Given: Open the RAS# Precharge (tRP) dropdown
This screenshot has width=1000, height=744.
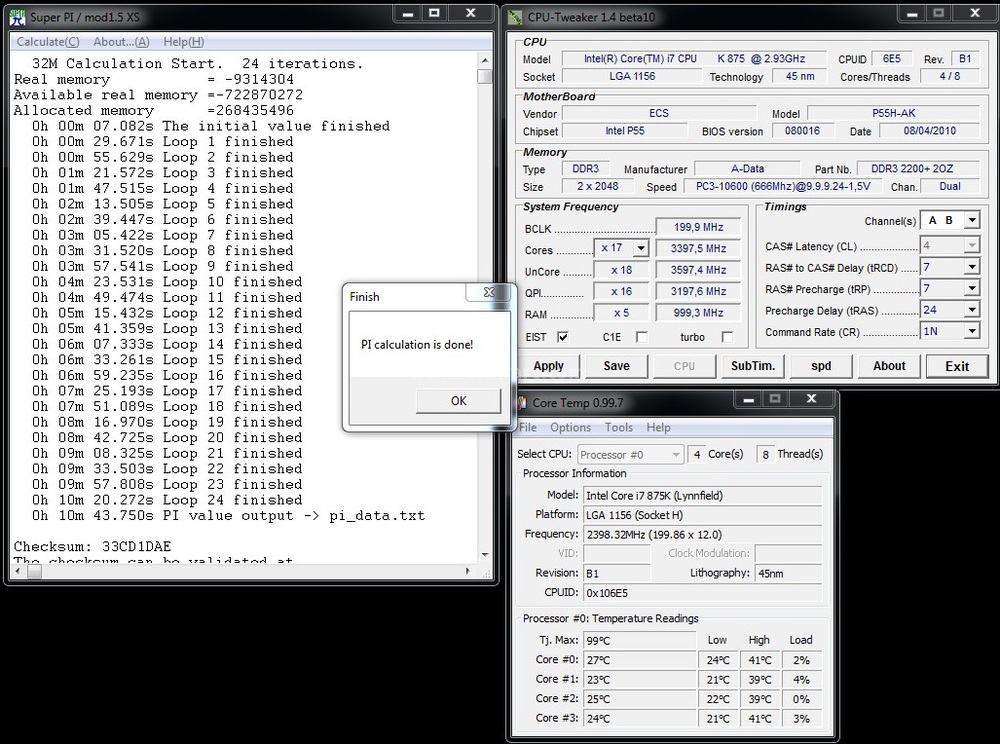Looking at the screenshot, I should (x=971, y=289).
